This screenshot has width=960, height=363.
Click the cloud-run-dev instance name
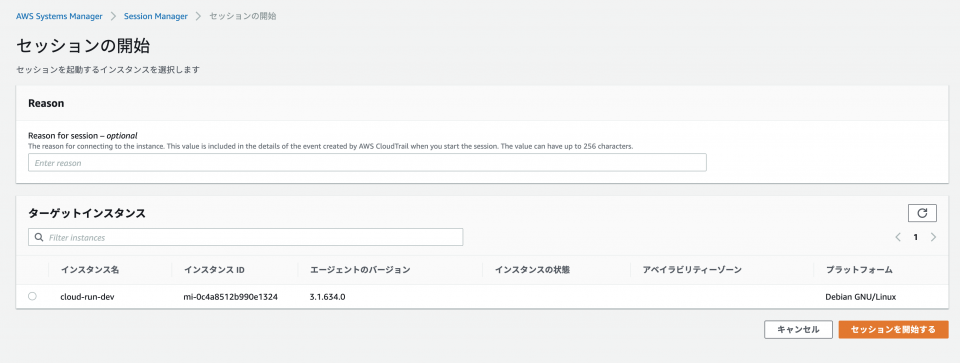88,297
